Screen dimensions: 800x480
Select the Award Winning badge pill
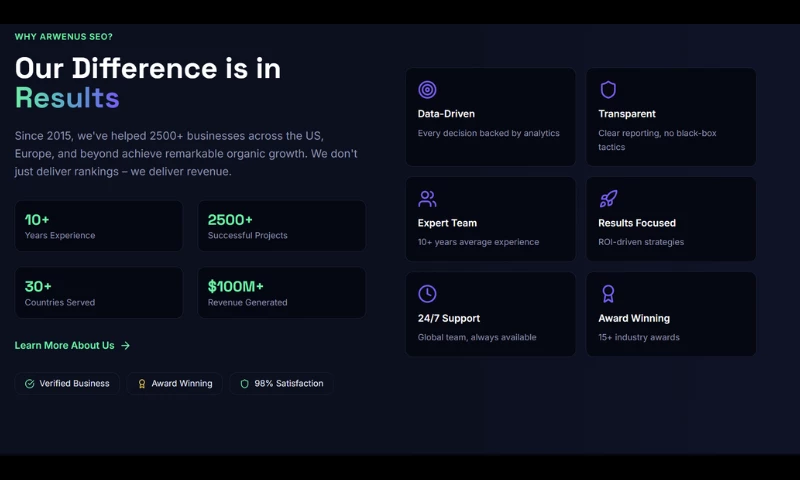(175, 383)
